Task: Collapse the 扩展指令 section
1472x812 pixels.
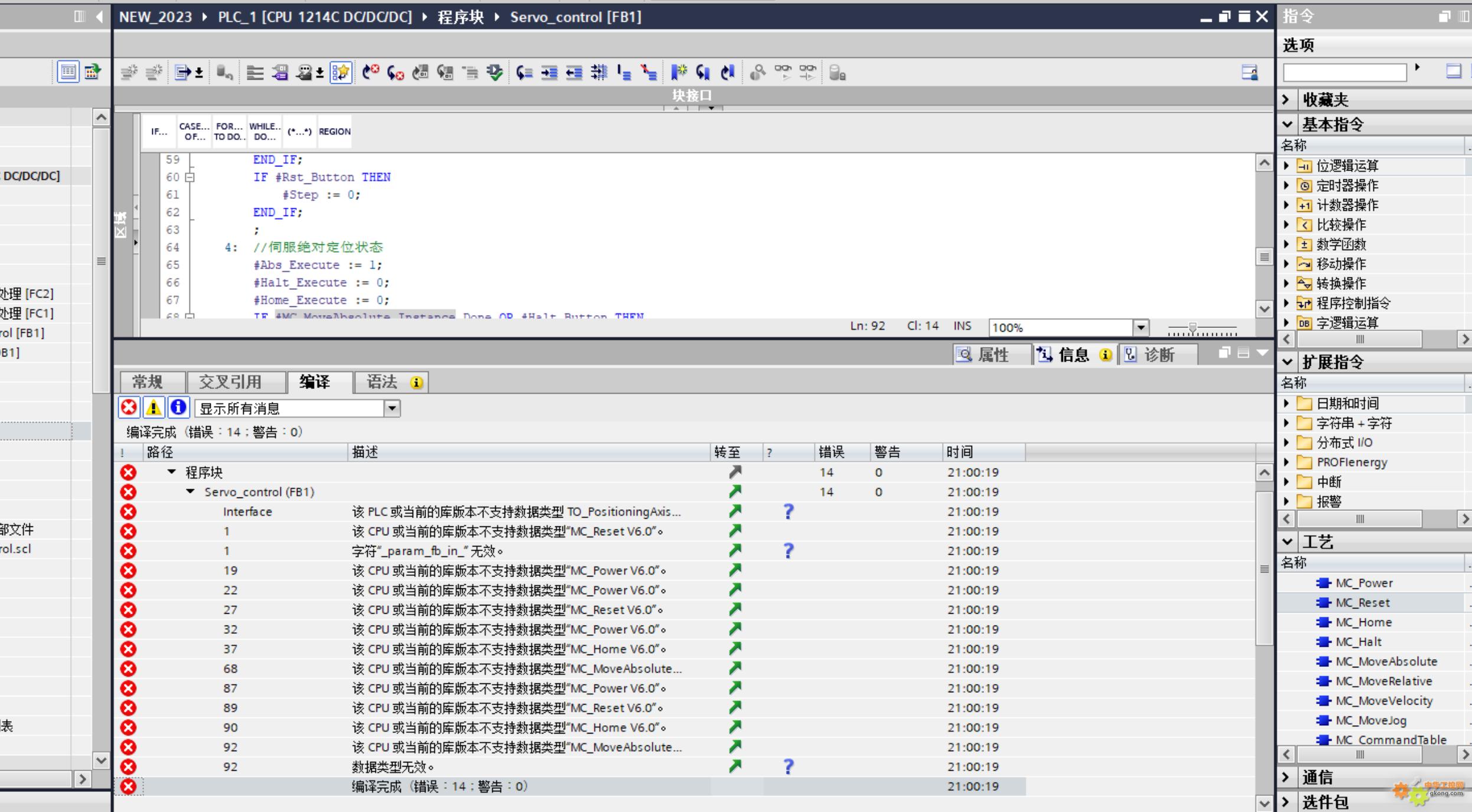Action: pos(1287,362)
